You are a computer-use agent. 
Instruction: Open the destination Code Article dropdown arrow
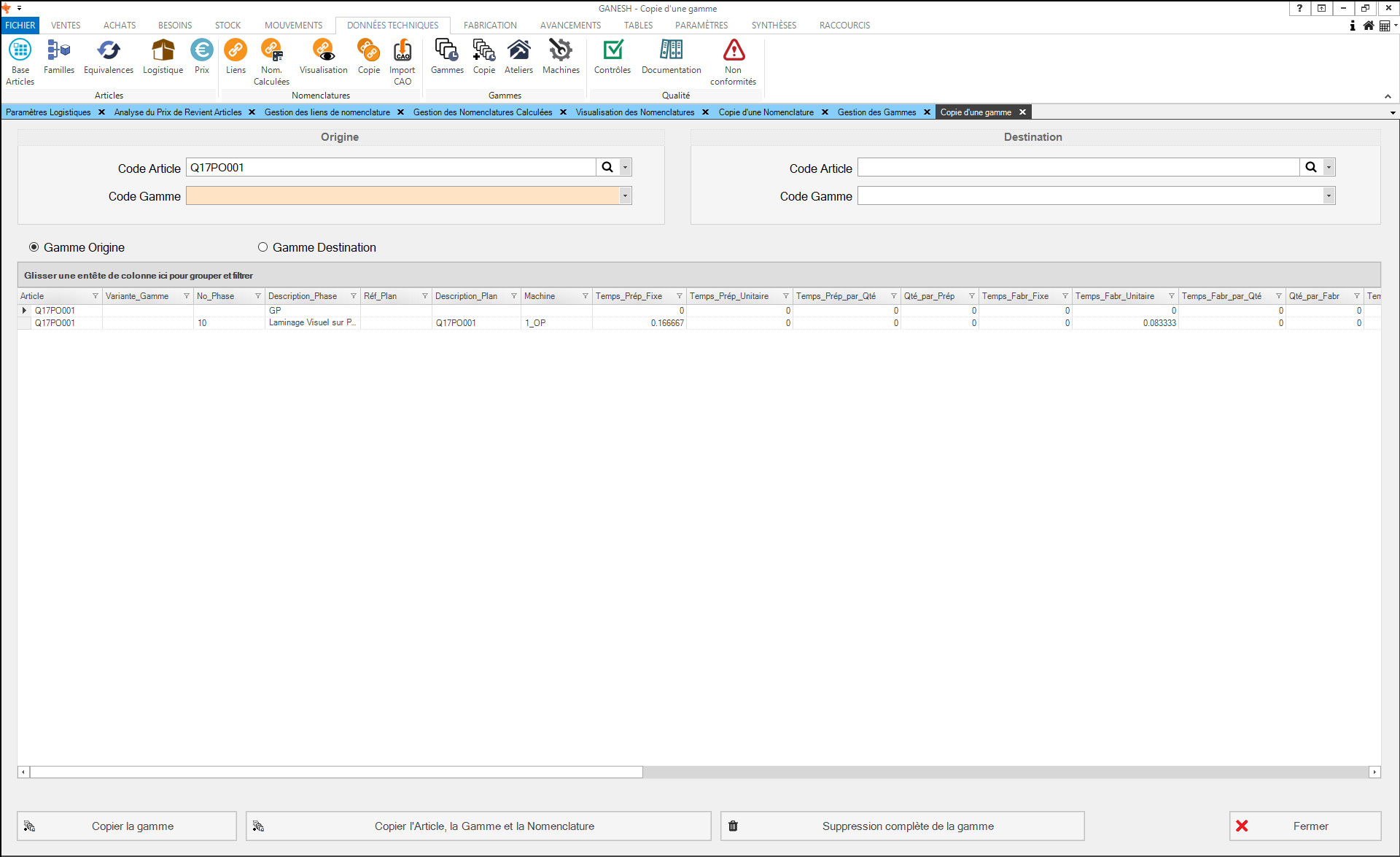pyautogui.click(x=1329, y=167)
